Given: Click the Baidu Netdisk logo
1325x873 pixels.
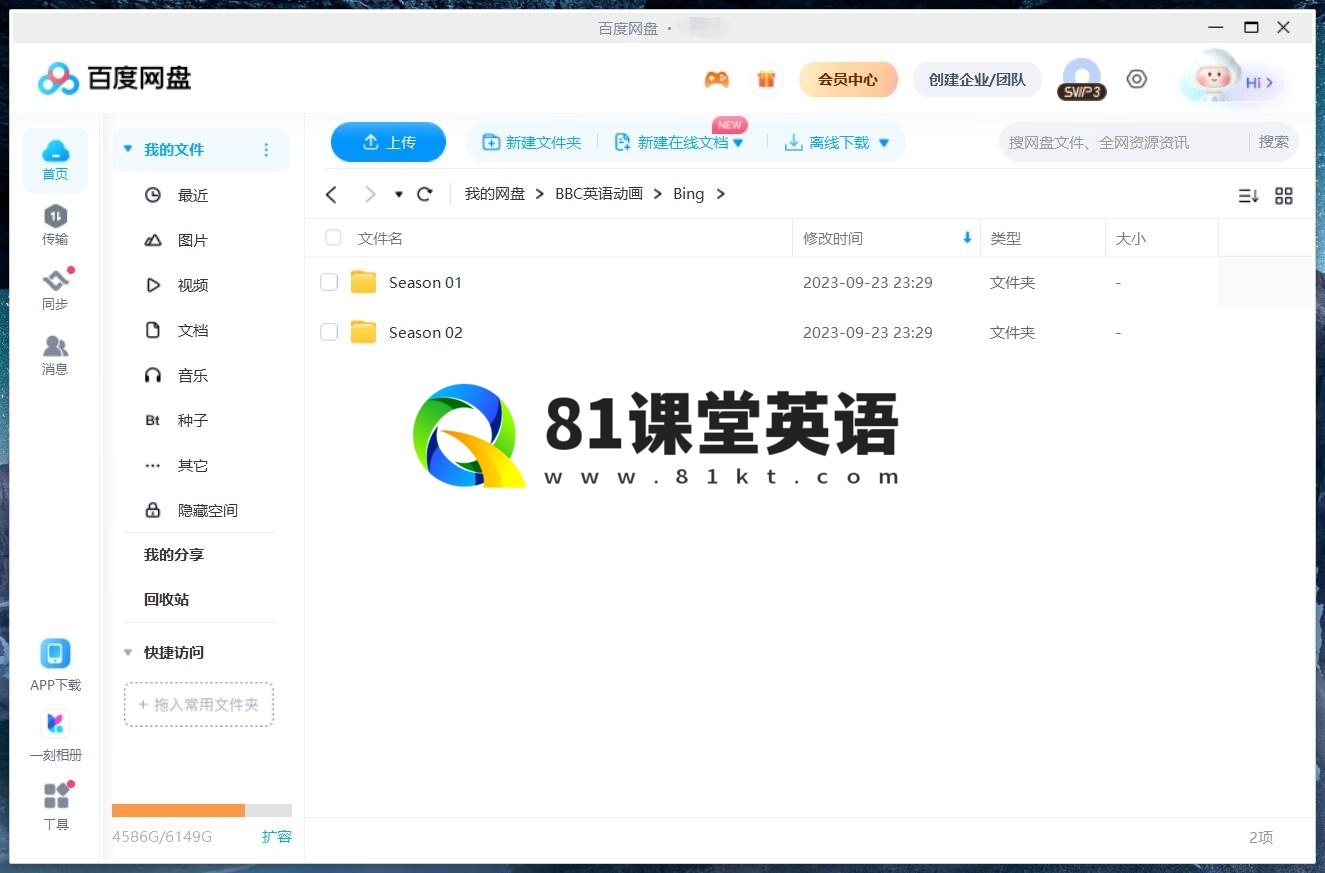Looking at the screenshot, I should [x=114, y=78].
